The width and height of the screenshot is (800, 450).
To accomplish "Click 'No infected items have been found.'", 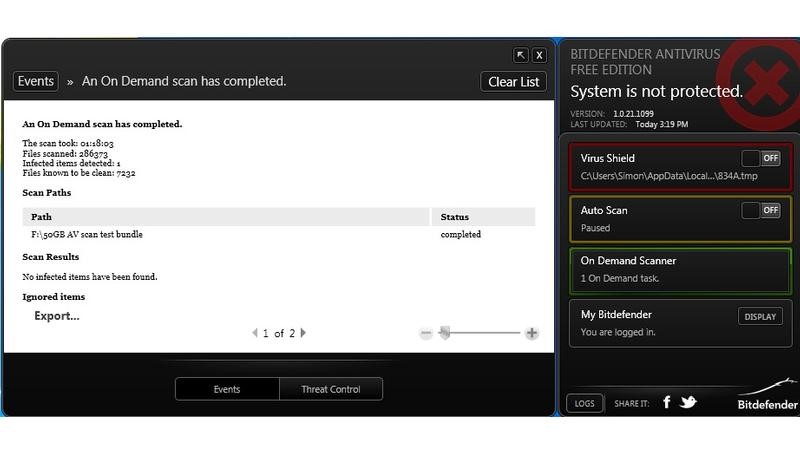I will pos(90,277).
